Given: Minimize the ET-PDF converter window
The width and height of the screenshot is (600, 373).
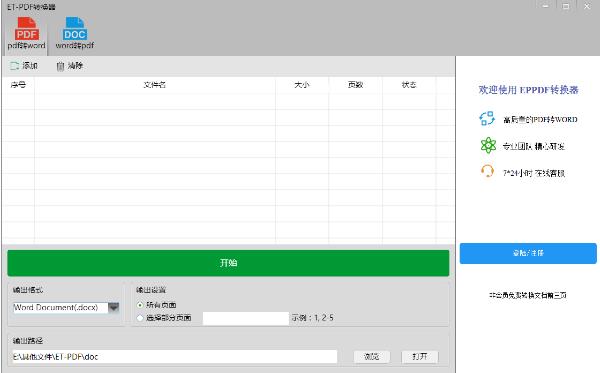Looking at the screenshot, I should (545, 7).
